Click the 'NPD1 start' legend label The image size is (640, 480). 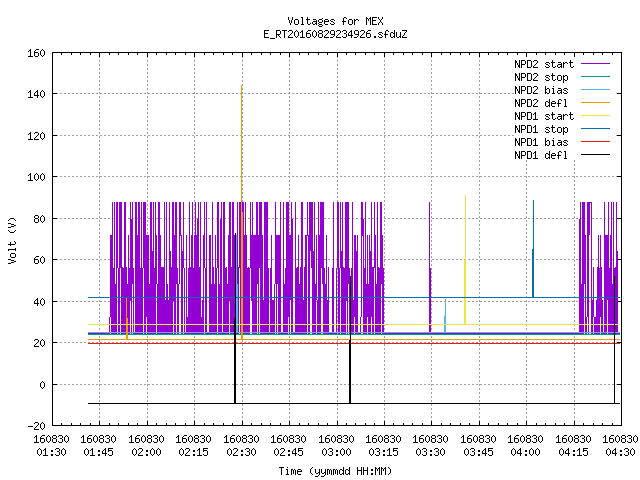pos(544,116)
